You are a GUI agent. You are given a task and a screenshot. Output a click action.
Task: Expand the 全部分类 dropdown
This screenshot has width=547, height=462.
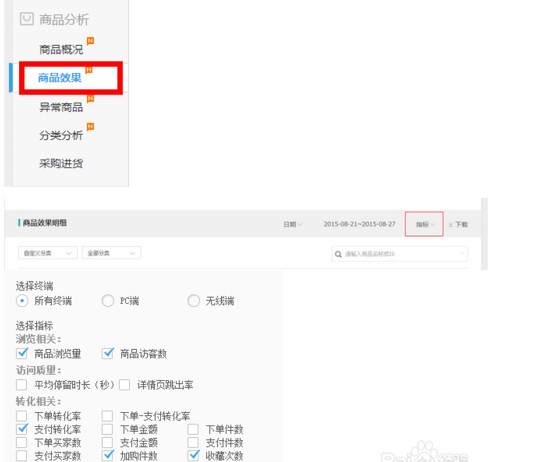(111, 253)
